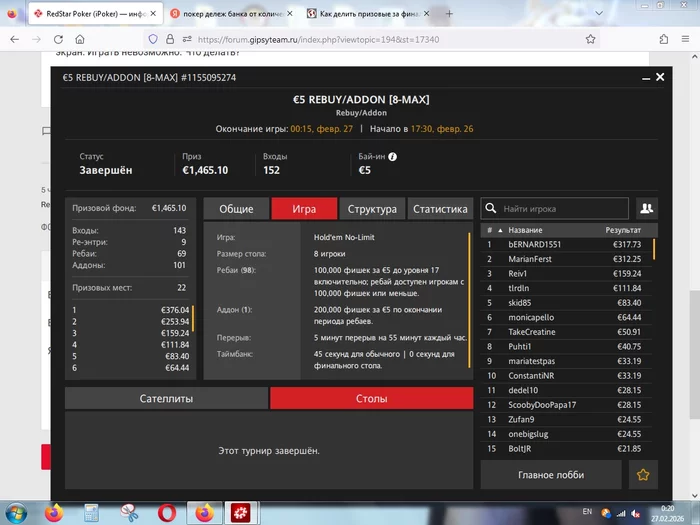
Task: Click the EN language indicator
Action: (x=587, y=512)
